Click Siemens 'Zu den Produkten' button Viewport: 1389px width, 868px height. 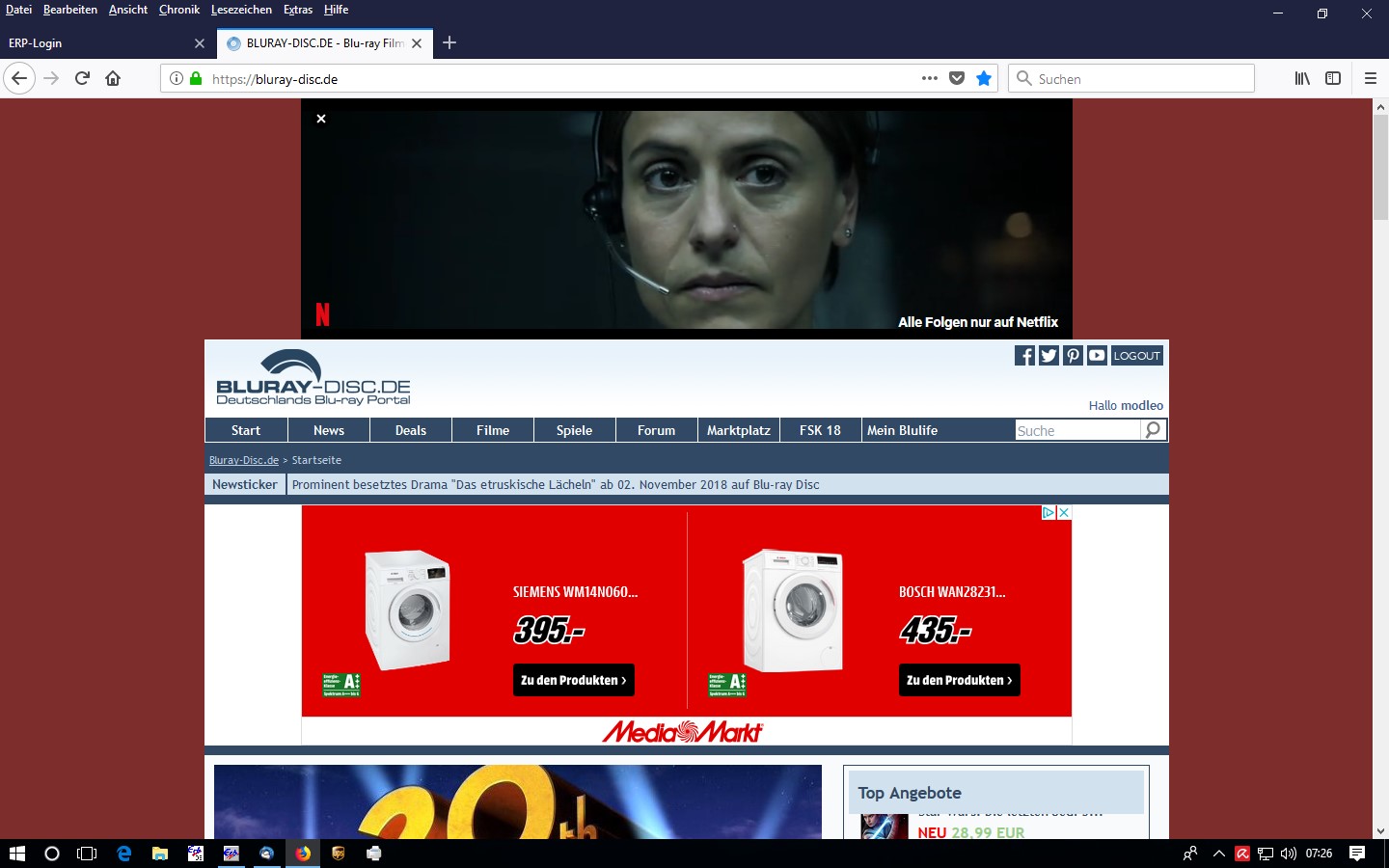(573, 680)
